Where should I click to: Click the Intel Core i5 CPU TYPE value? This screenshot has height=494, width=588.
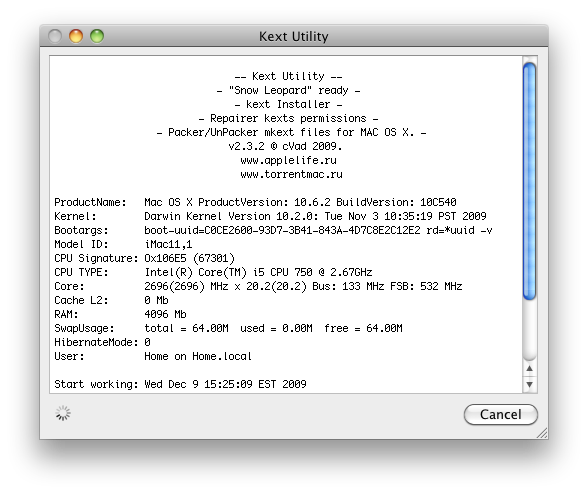pyautogui.click(x=258, y=272)
